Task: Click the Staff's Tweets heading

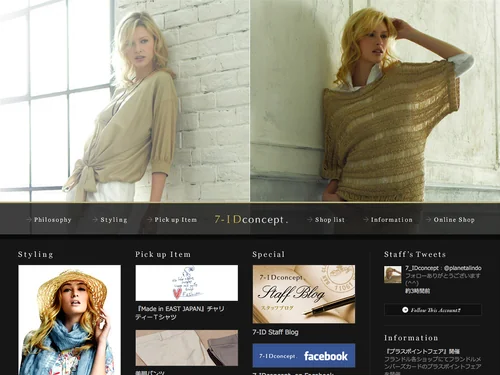Action: (x=415, y=254)
